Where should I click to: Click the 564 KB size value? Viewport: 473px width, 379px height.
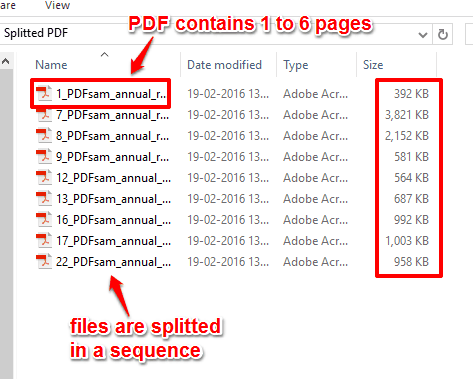(411, 178)
